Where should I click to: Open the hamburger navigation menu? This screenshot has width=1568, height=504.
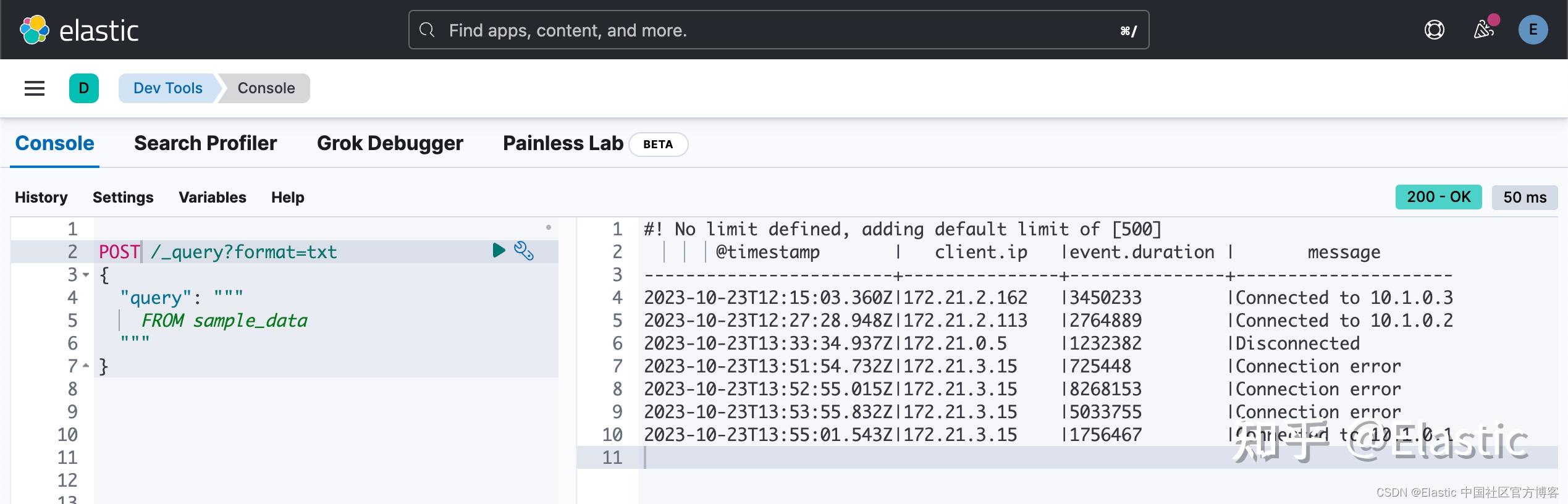click(x=34, y=88)
